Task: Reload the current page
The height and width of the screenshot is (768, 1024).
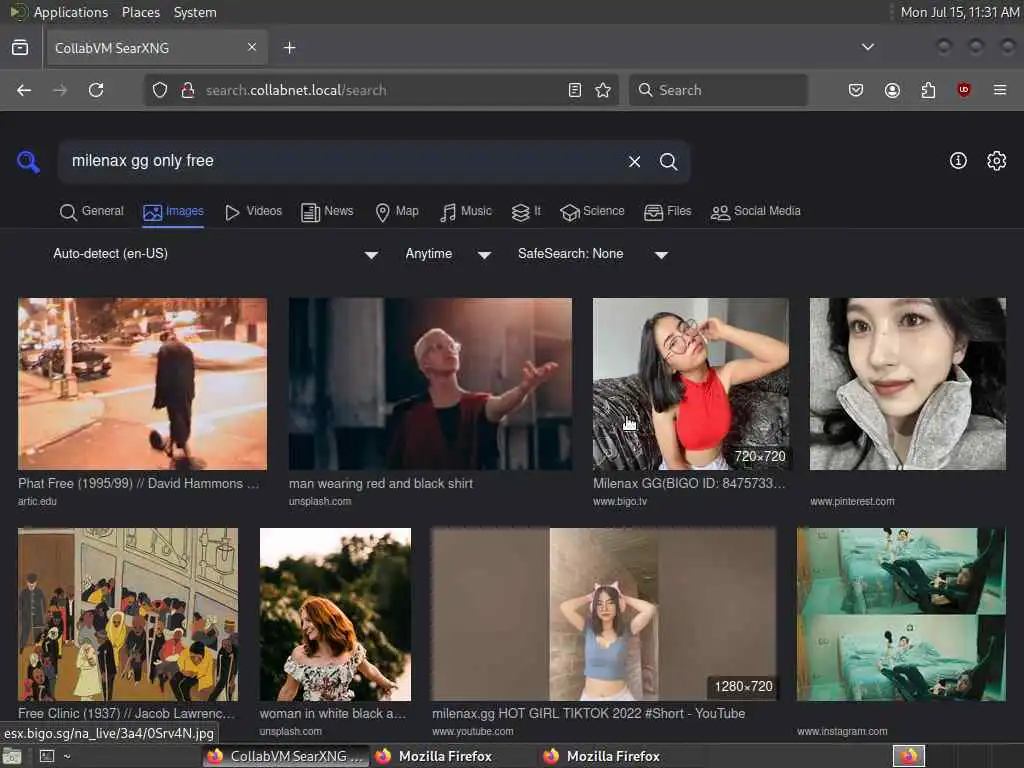Action: coord(96,90)
